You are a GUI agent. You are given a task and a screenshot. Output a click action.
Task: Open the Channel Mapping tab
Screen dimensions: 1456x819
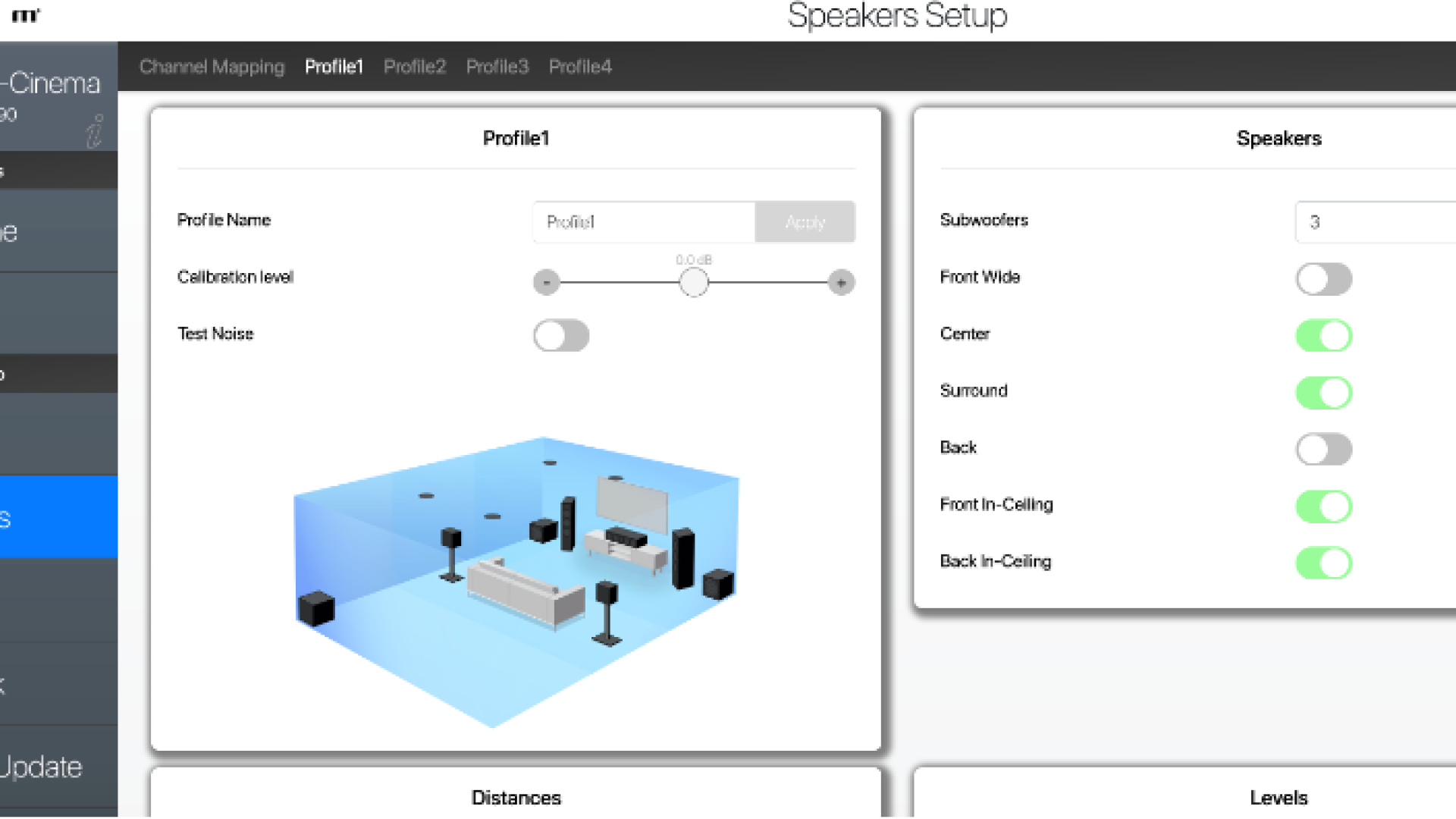(x=212, y=67)
